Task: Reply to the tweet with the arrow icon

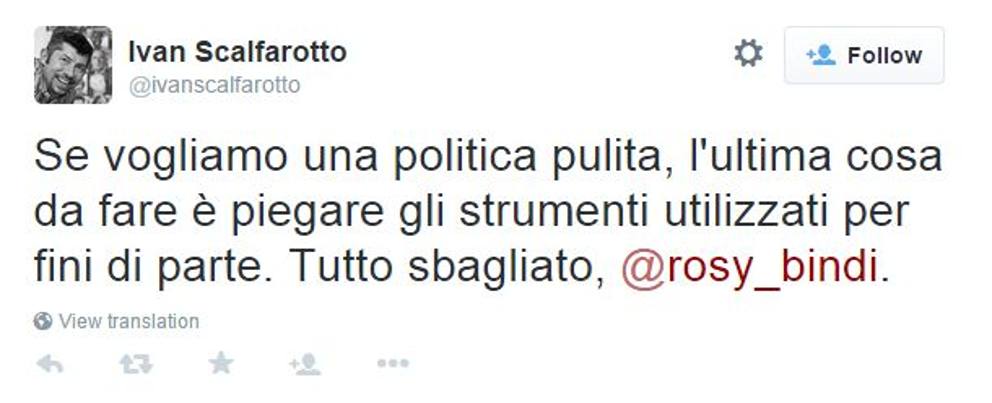Action: pyautogui.click(x=49, y=364)
